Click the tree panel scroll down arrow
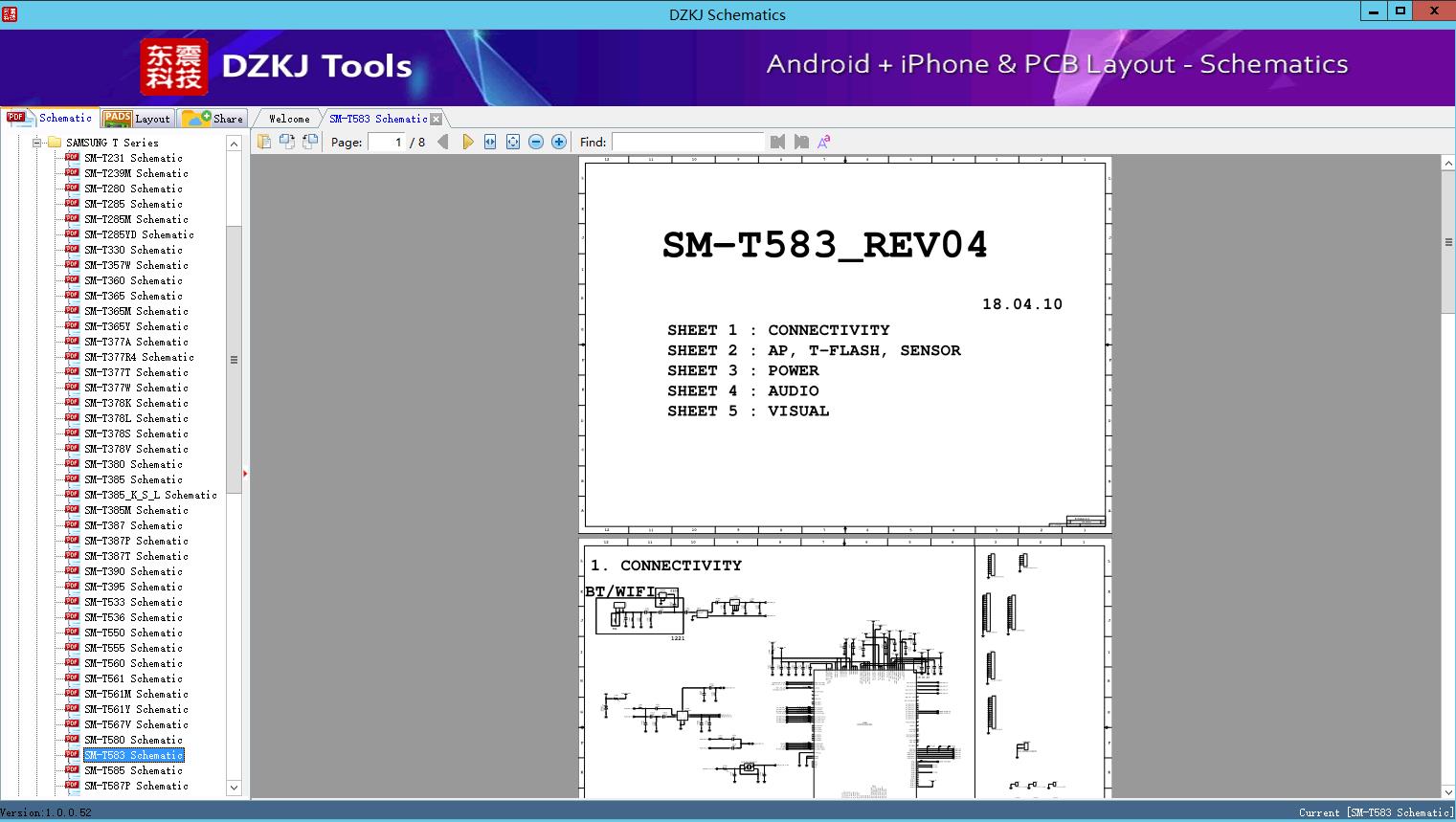The width and height of the screenshot is (1456, 822). 234,788
